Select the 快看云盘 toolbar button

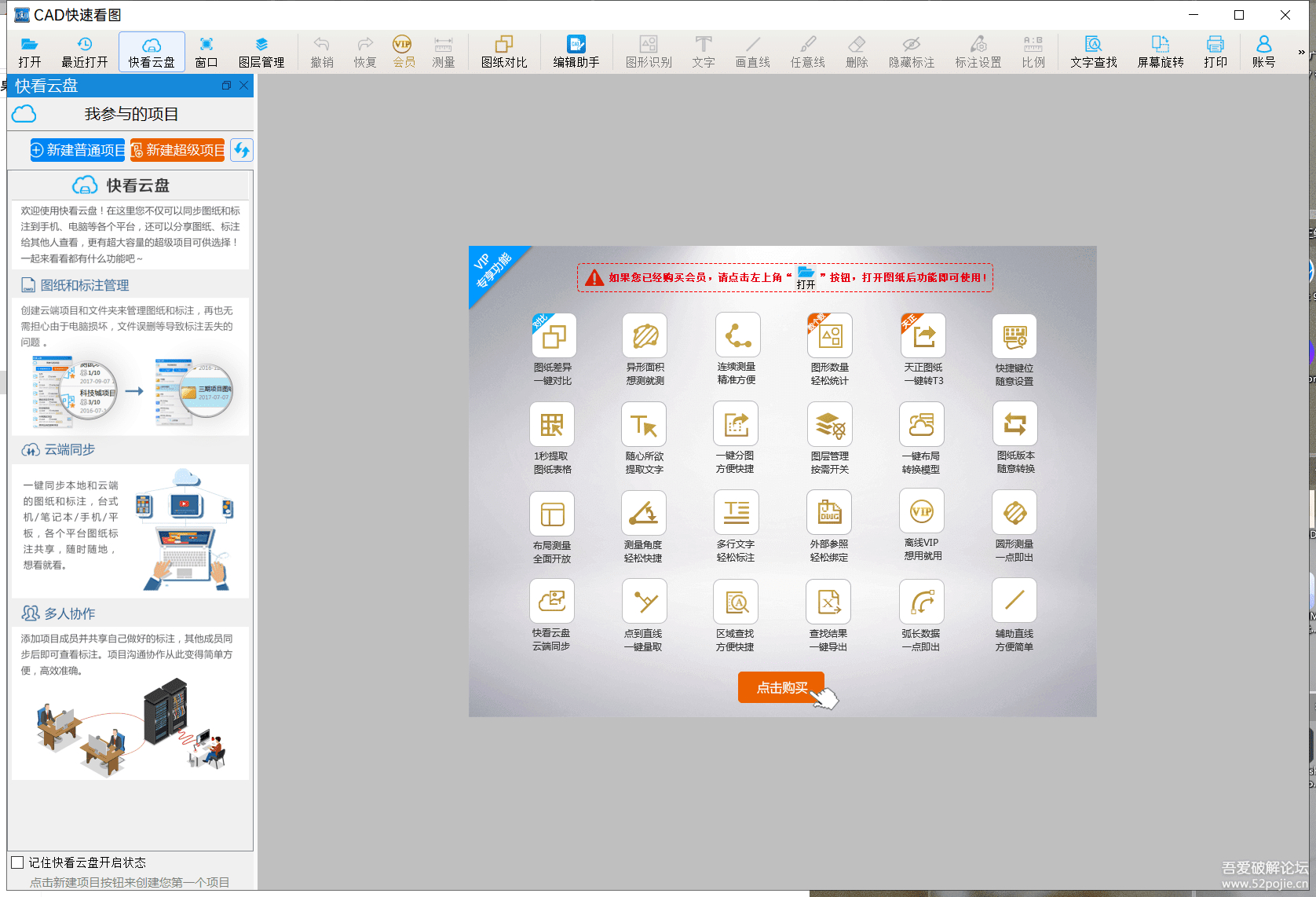tap(152, 52)
